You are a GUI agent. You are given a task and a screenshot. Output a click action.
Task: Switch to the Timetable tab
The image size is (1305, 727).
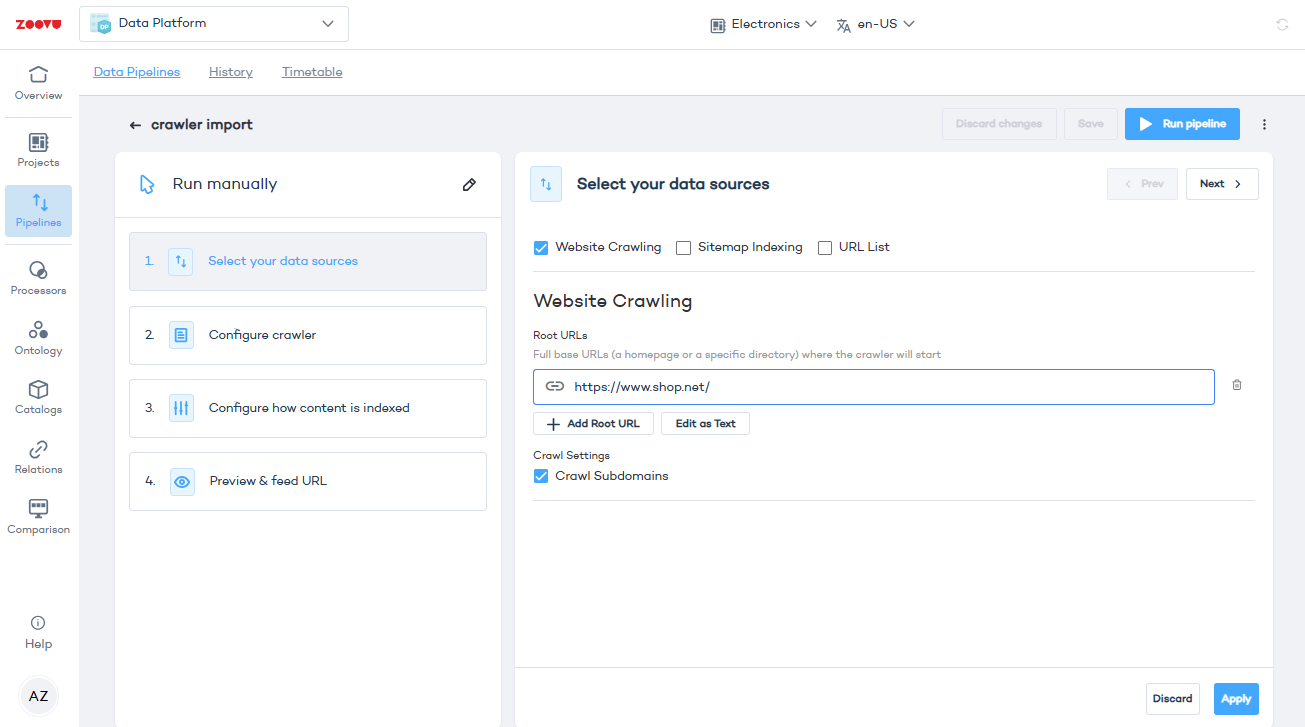pos(312,72)
